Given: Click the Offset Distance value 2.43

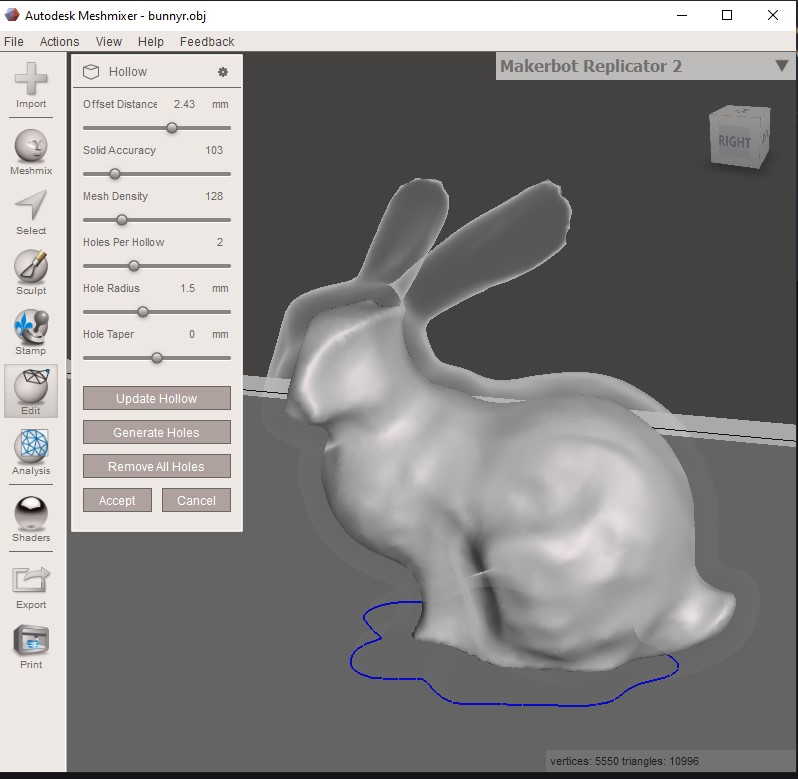Looking at the screenshot, I should 184,104.
